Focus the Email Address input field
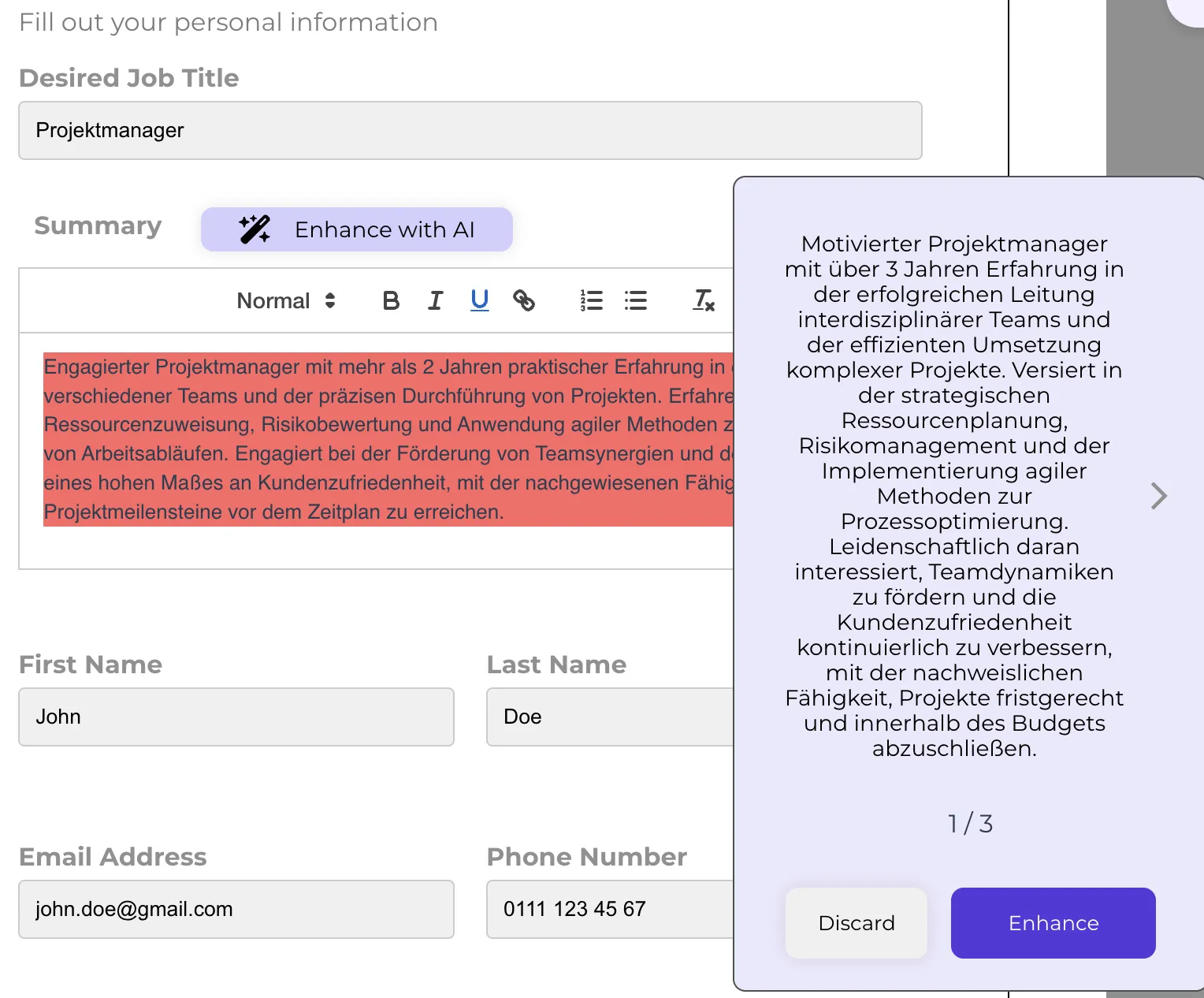The width and height of the screenshot is (1204, 998). coord(236,910)
